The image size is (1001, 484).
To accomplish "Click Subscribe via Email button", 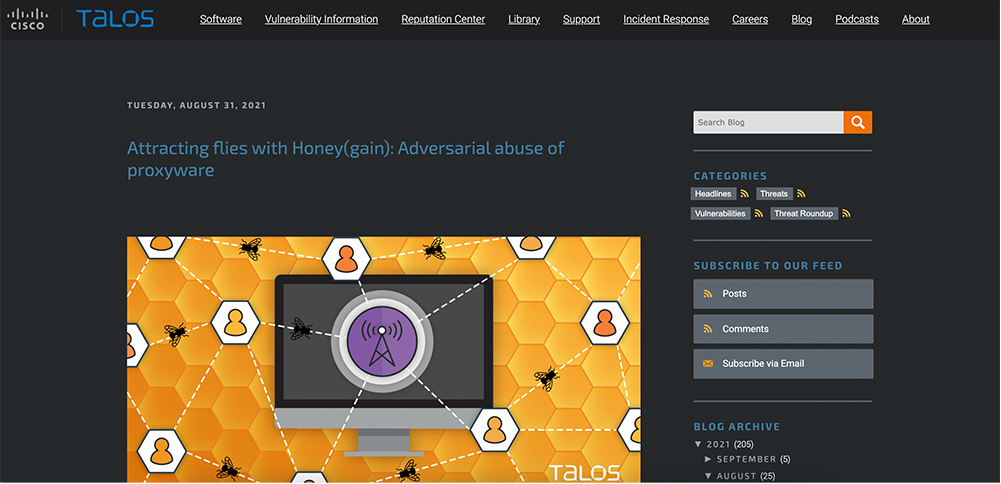I will click(x=783, y=363).
